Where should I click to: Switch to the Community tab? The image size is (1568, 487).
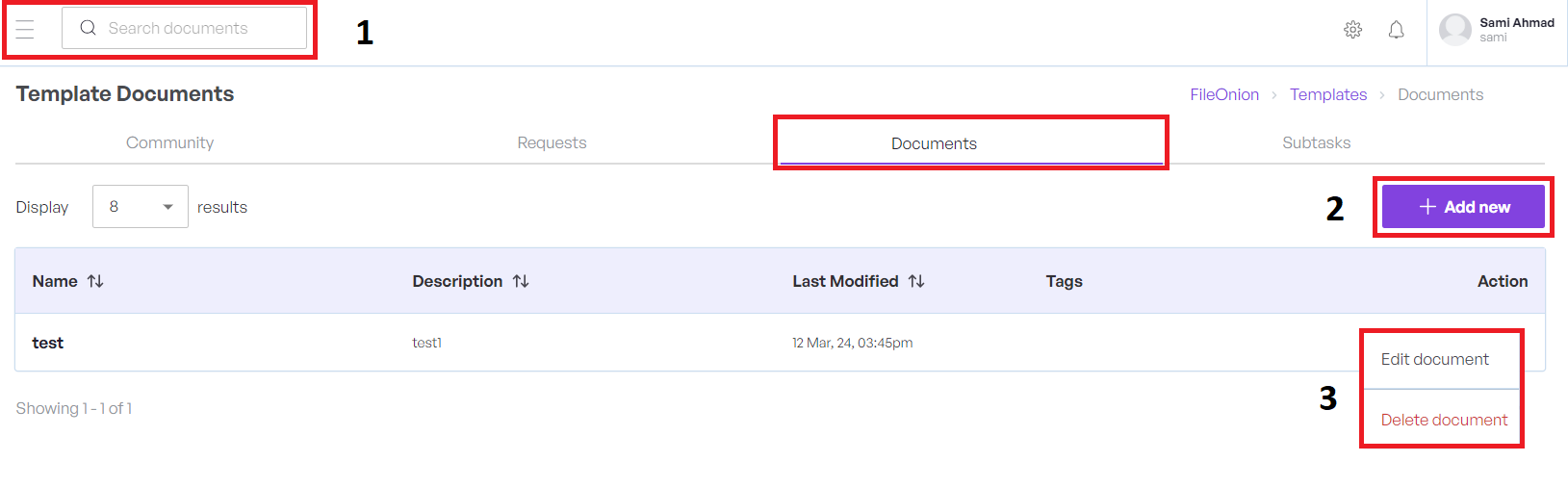[169, 142]
